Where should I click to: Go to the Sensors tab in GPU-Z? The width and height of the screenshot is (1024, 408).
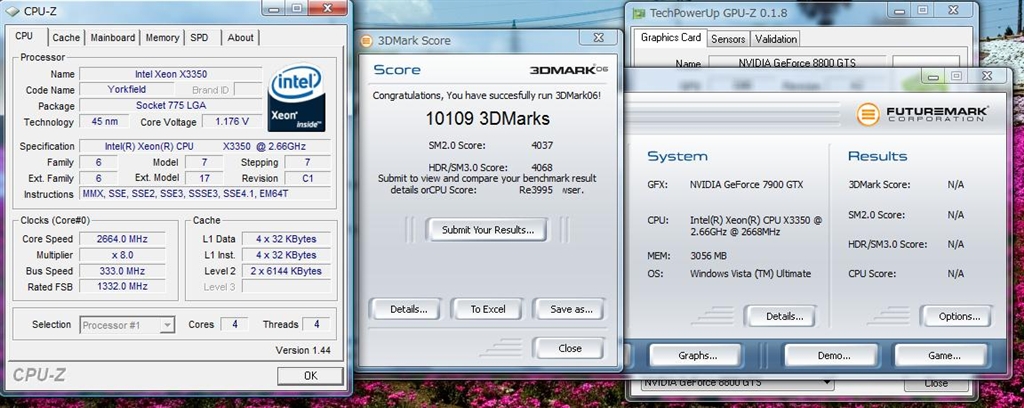tap(727, 40)
